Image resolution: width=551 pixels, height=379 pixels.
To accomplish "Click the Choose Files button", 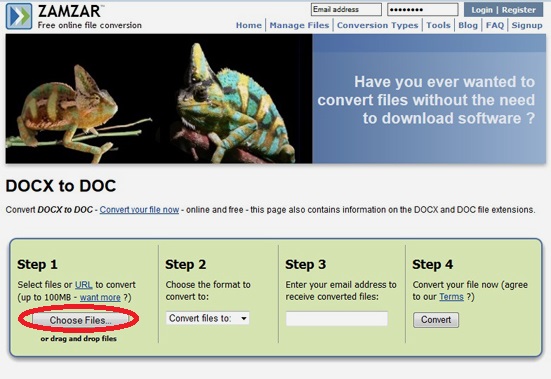I will tap(80, 320).
